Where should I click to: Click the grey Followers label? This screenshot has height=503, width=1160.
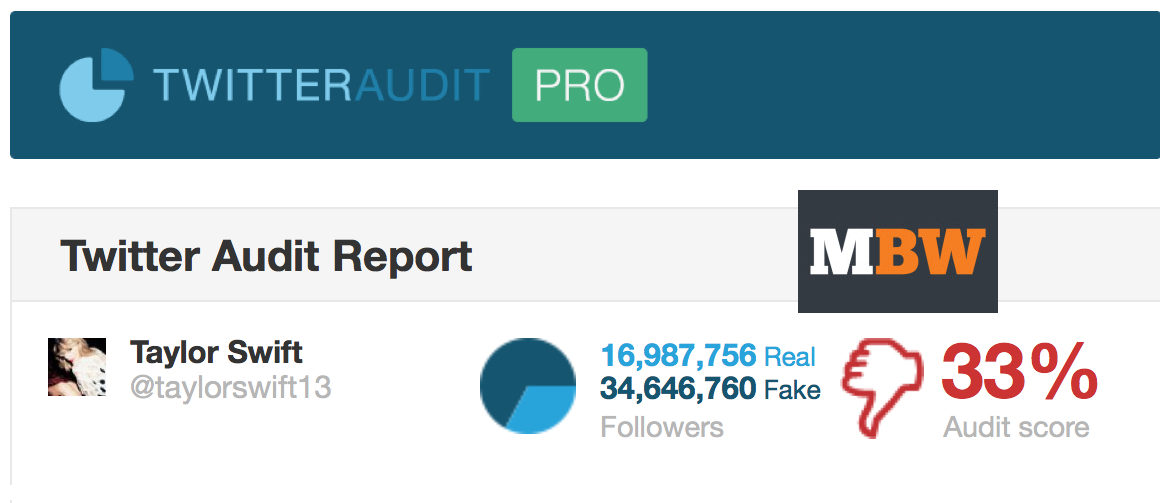pos(662,427)
